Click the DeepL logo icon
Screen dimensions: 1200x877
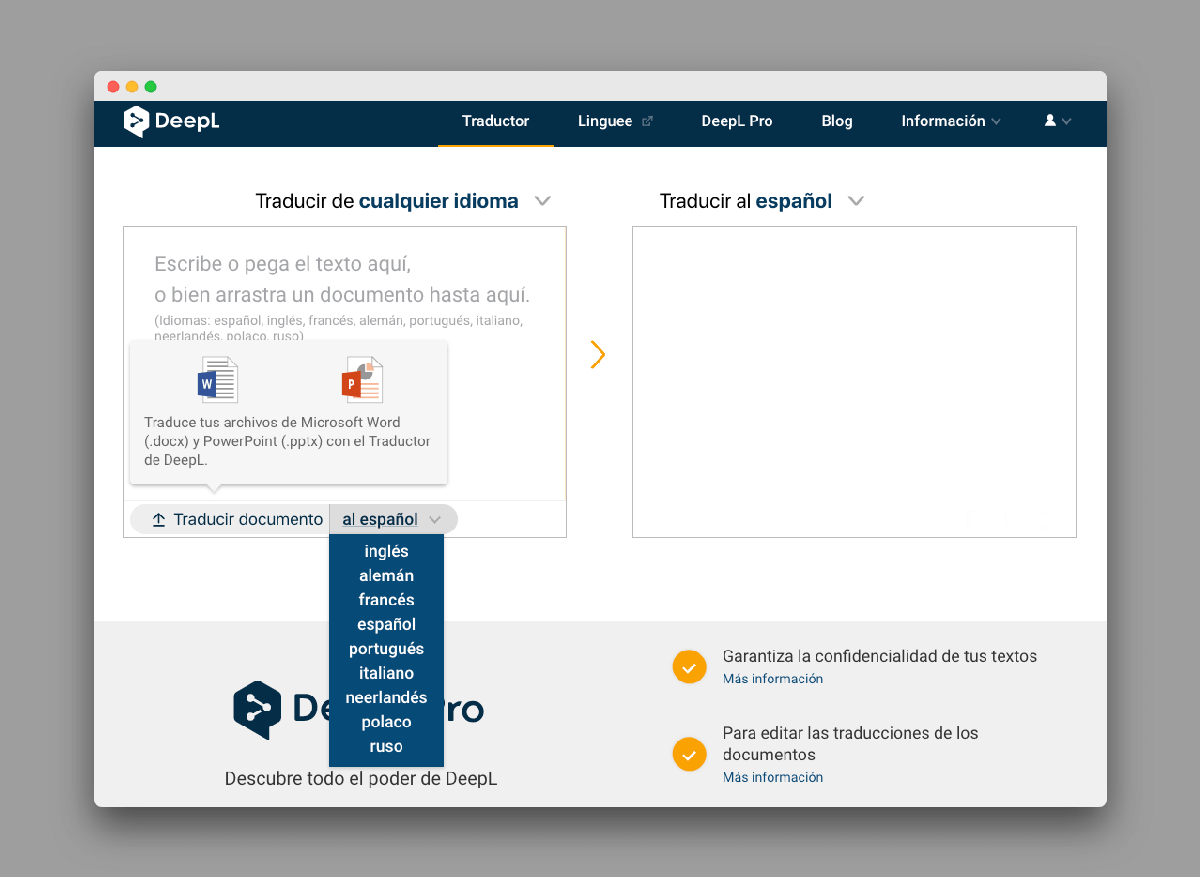[x=134, y=122]
